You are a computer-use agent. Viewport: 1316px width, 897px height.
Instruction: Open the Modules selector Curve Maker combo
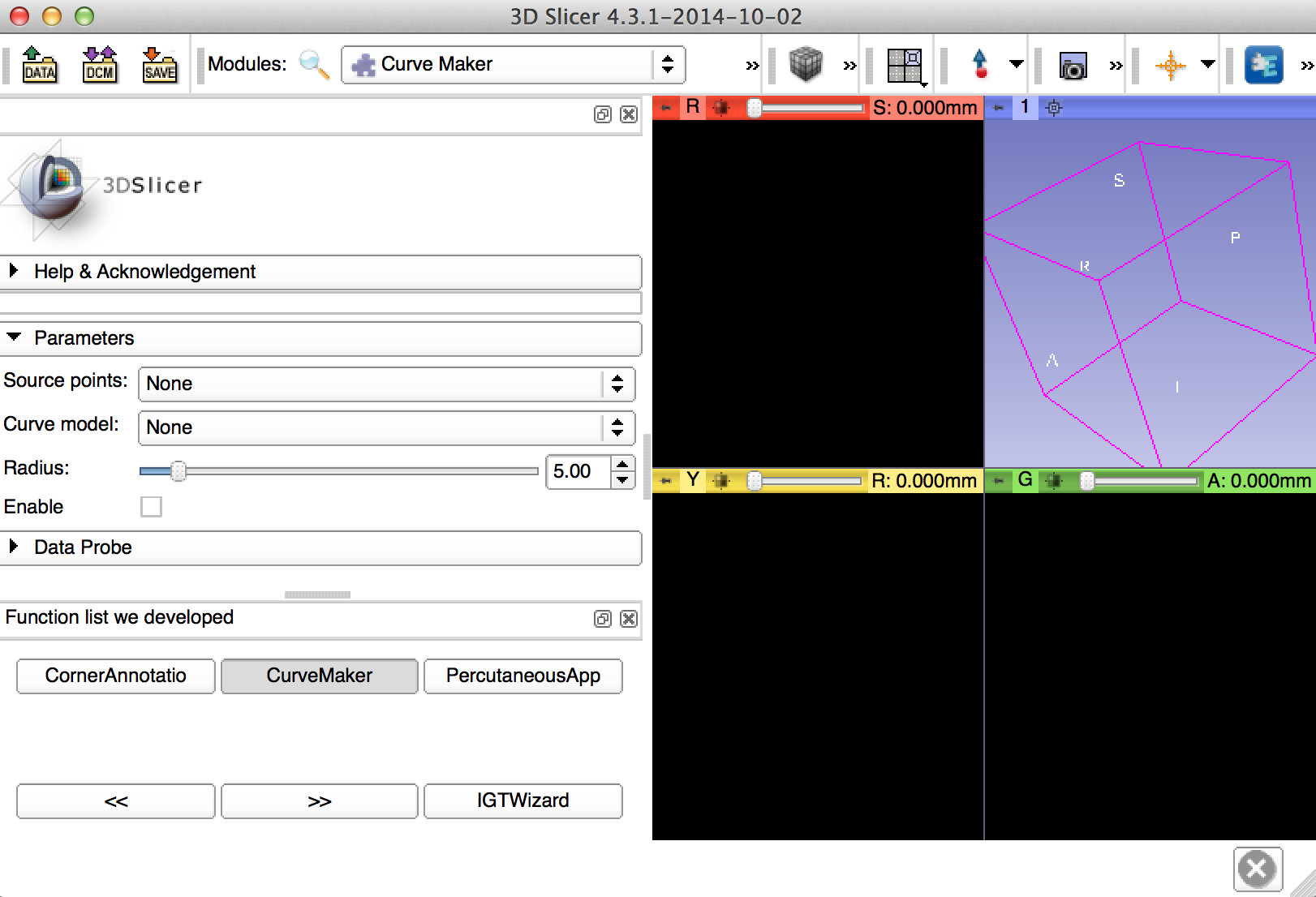point(513,65)
